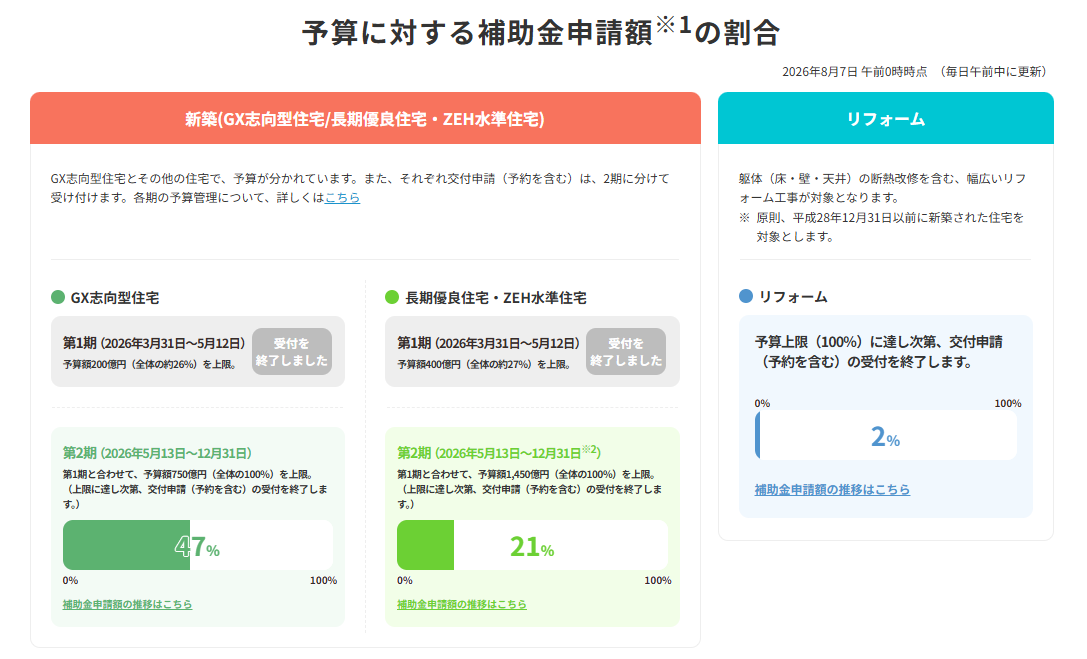Viewport: 1087px width, 659px height.
Task: Click 第2期 (2026年5月13日〜12月31日) heading under GX志向型住宅
Action: (x=157, y=453)
